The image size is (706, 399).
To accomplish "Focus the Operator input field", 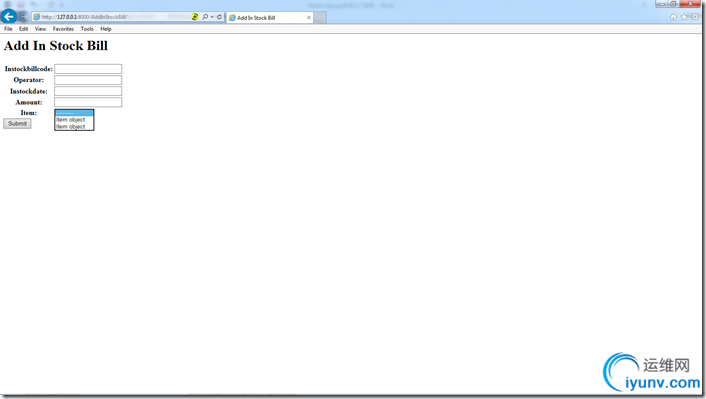I will click(x=88, y=80).
